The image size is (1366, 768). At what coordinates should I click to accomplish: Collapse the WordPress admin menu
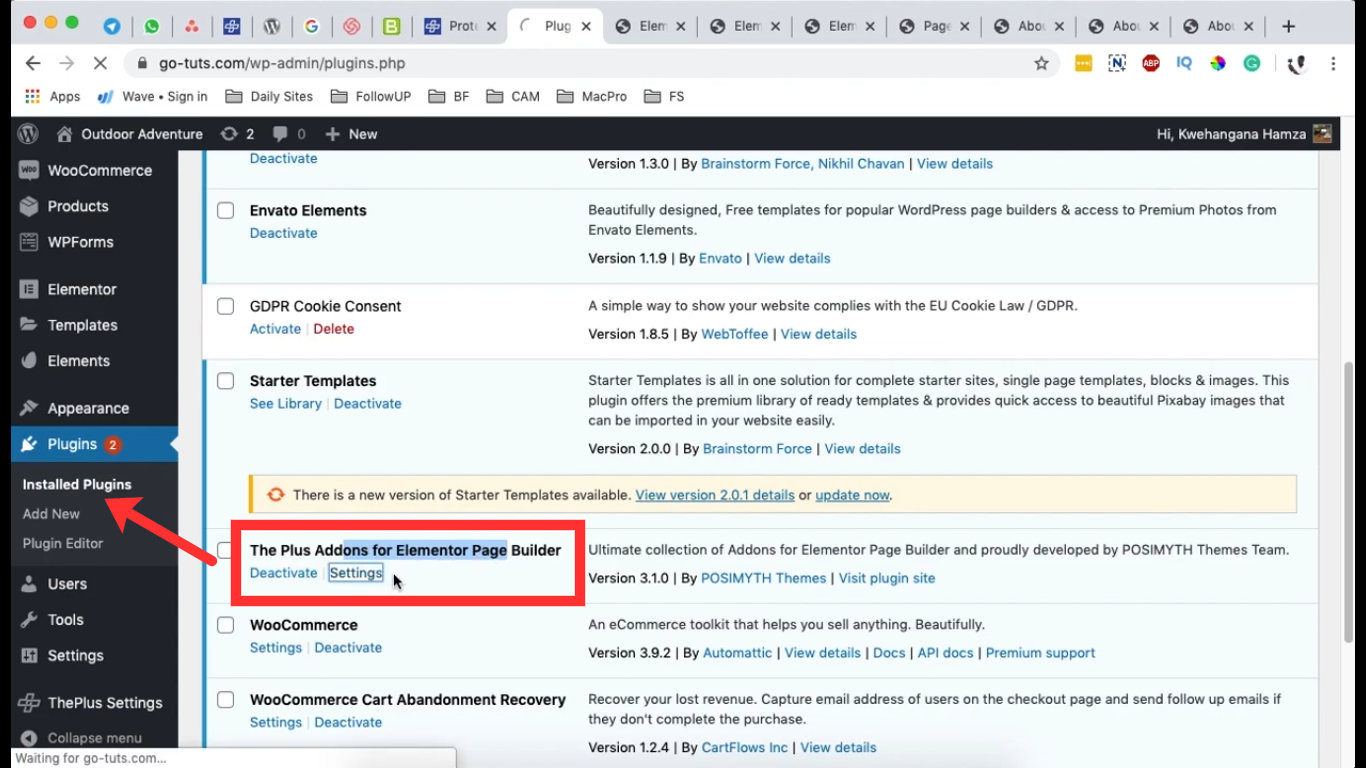pyautogui.click(x=82, y=738)
